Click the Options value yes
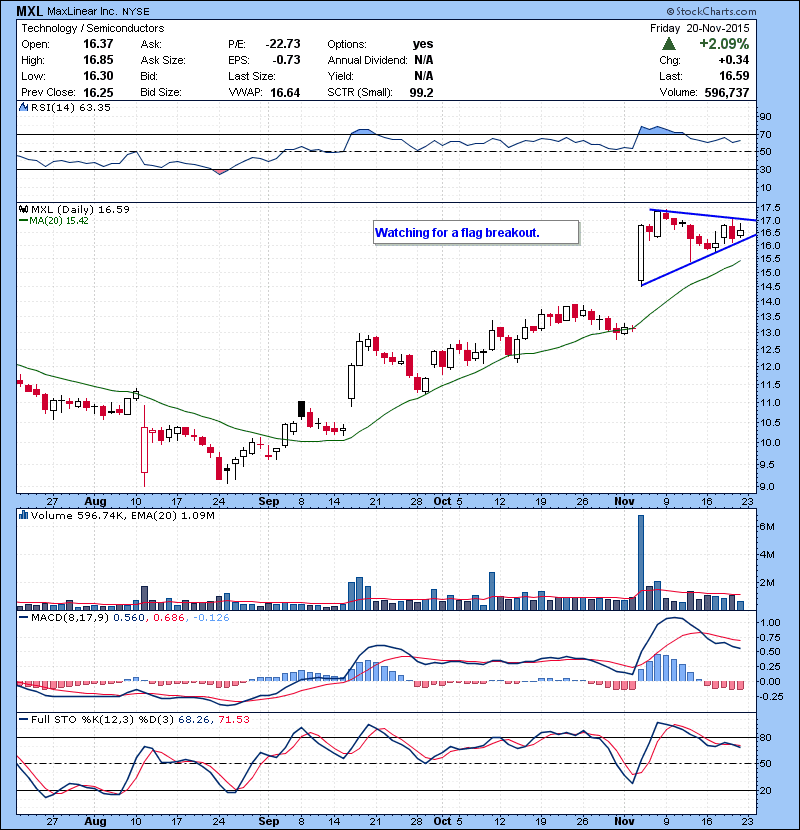 click(423, 44)
